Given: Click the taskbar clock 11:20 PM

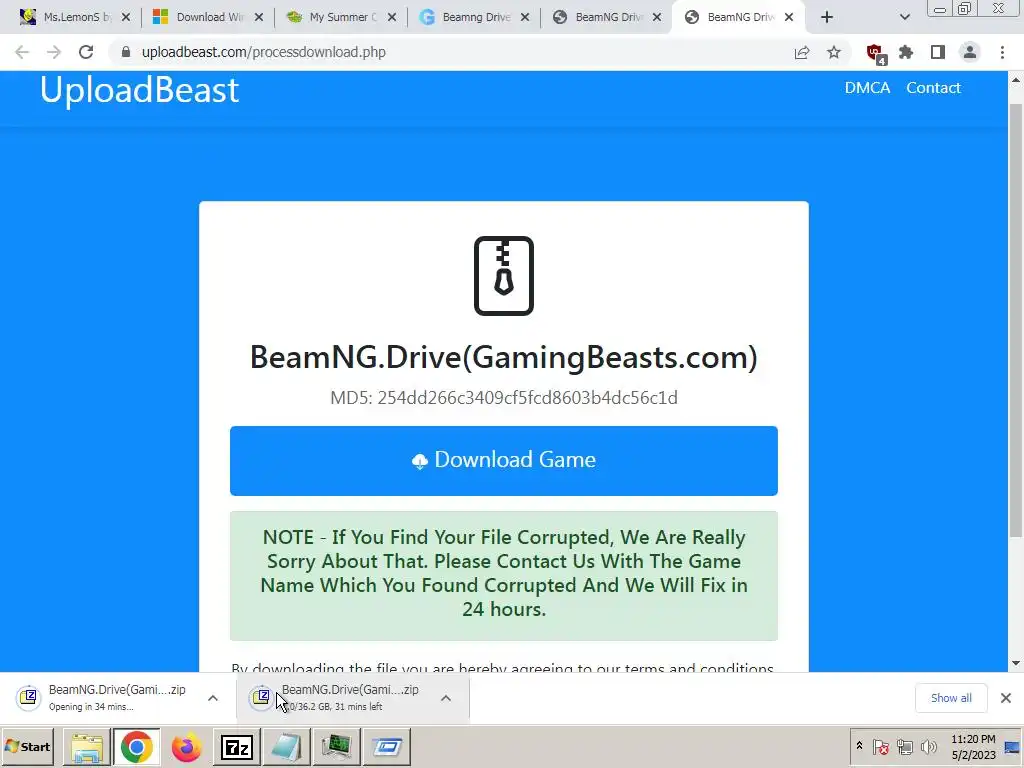Looking at the screenshot, I should (x=973, y=746).
